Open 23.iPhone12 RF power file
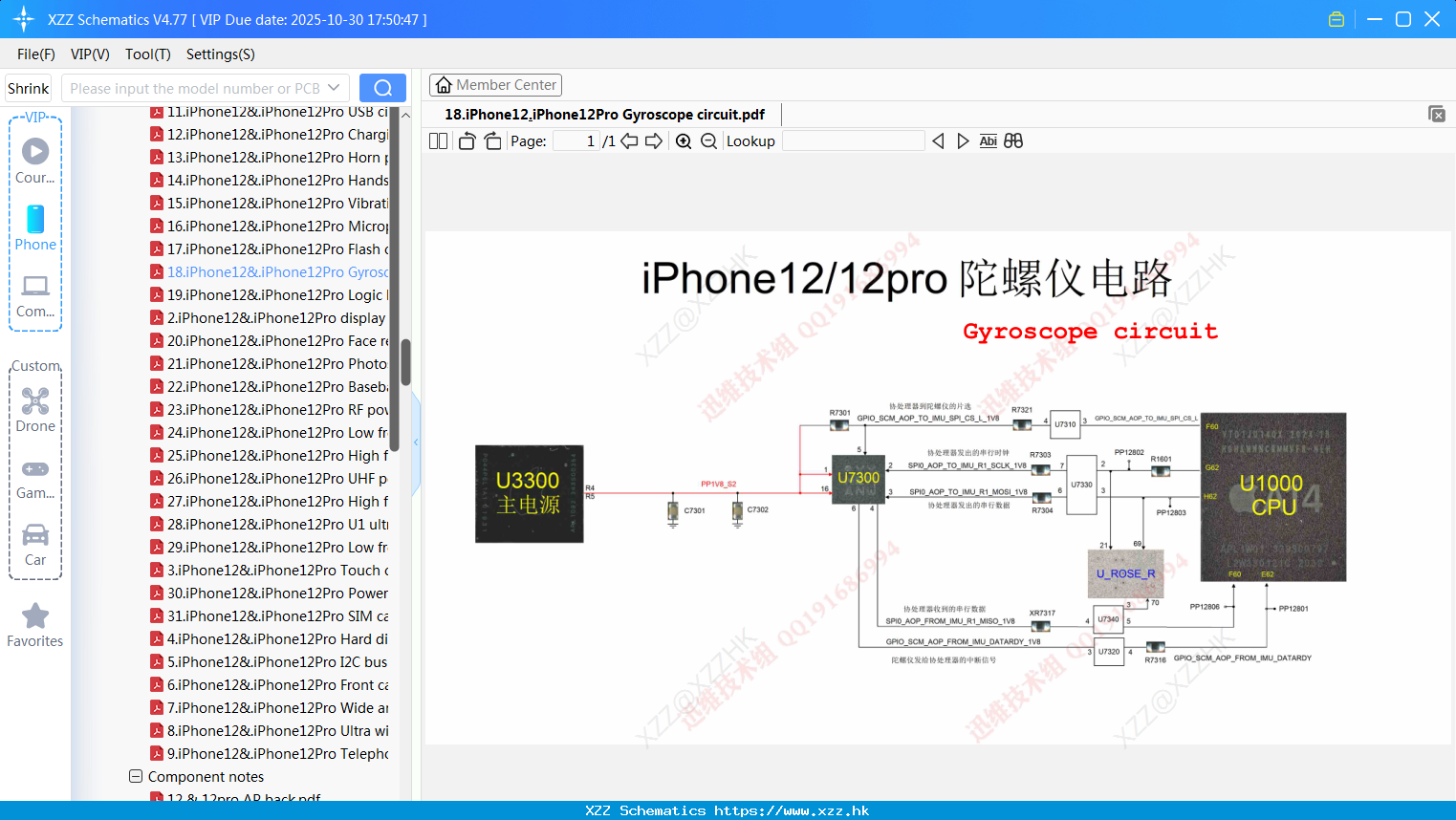The width and height of the screenshot is (1456, 820). coord(270,410)
